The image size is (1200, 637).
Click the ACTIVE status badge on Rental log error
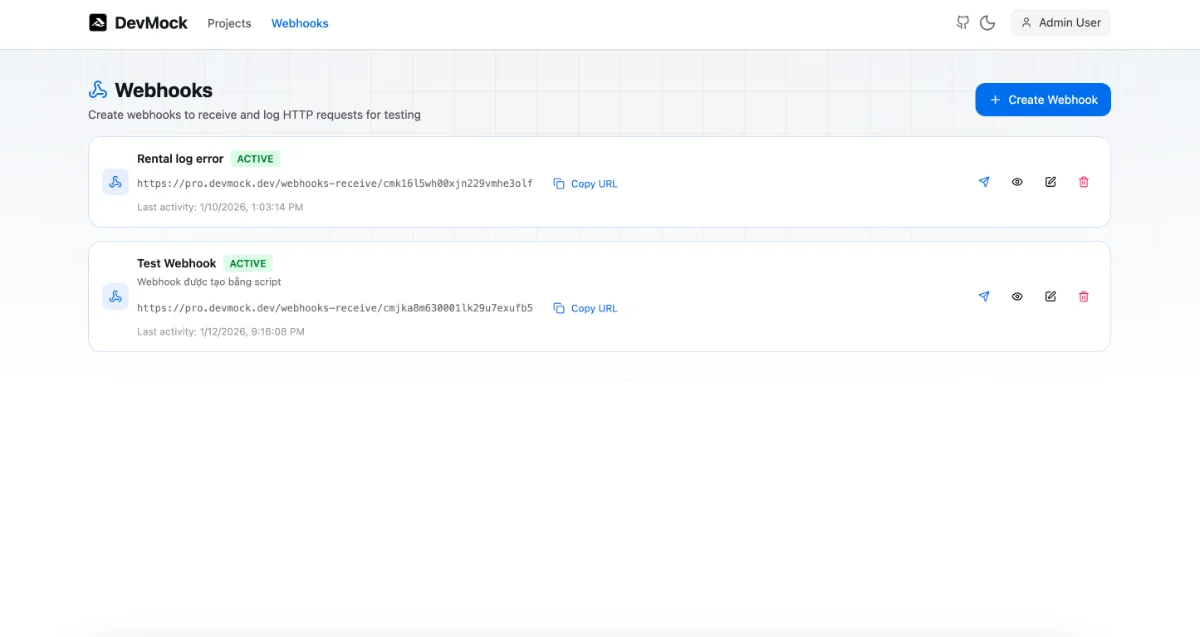point(255,158)
